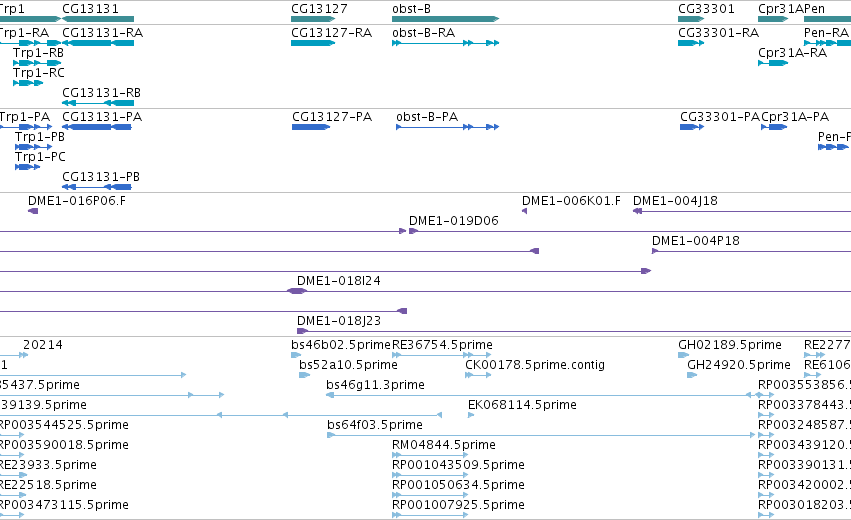Select the RP003590018.5prime EST label
The width and height of the screenshot is (851, 520).
click(64, 445)
